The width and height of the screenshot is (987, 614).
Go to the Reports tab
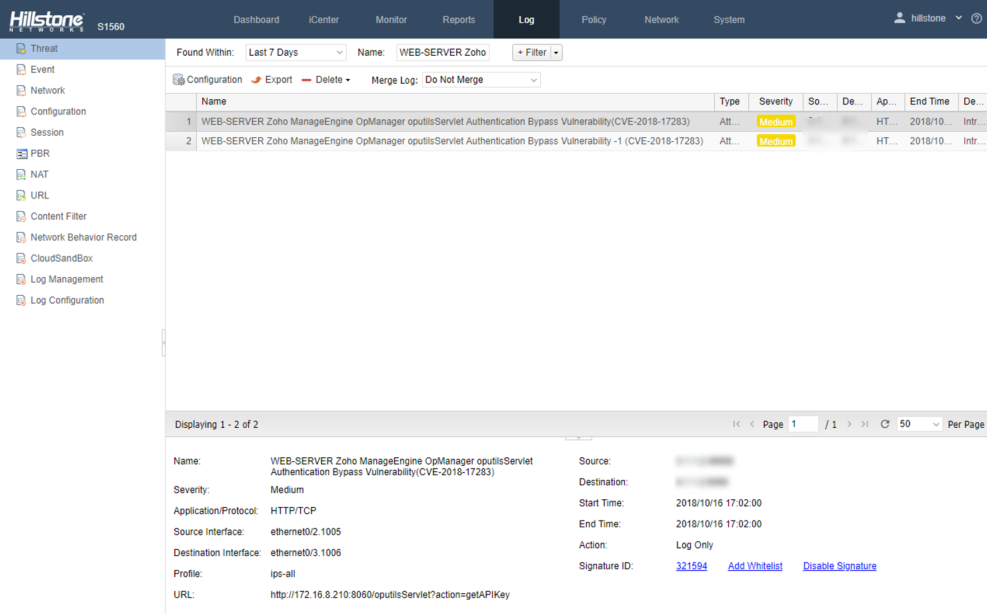458,20
